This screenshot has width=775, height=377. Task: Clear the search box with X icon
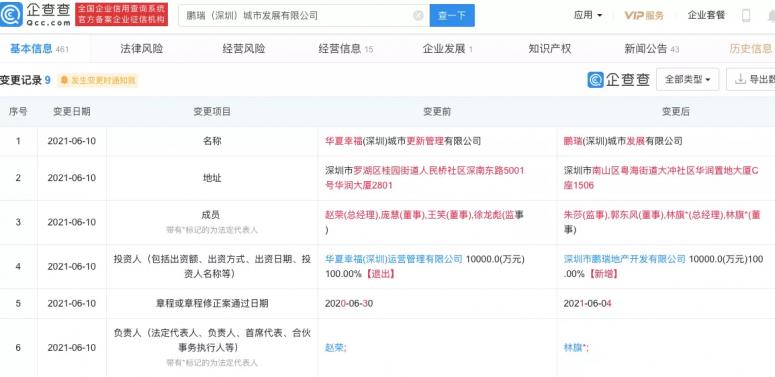(418, 16)
